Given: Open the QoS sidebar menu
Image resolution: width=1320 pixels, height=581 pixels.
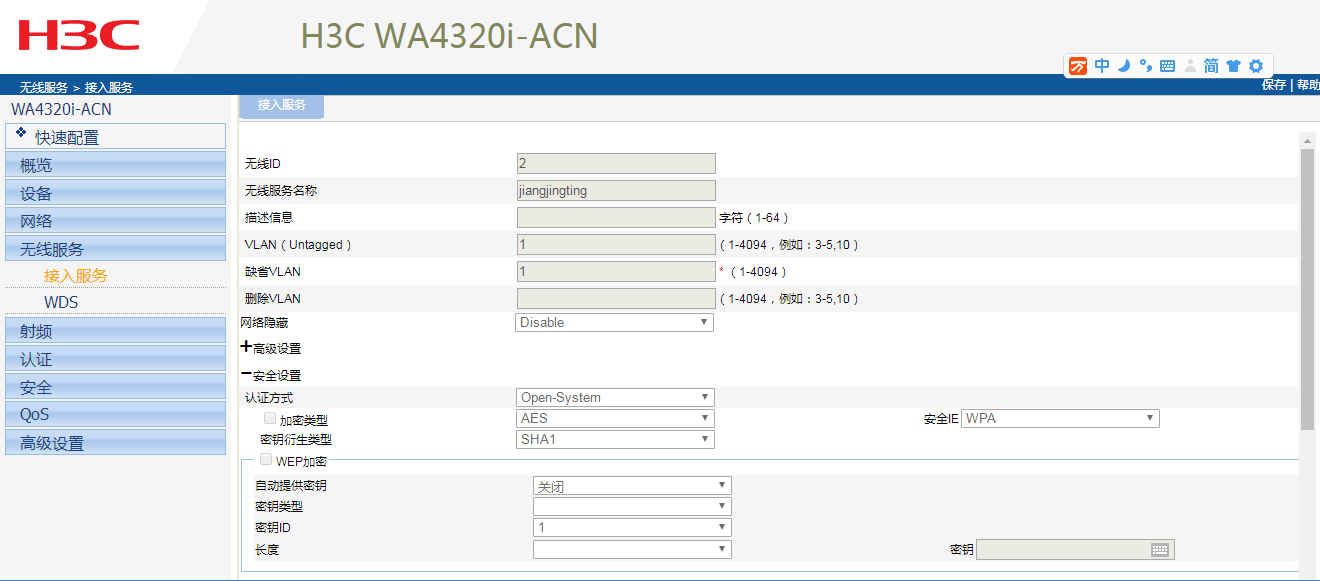Looking at the screenshot, I should click(116, 414).
